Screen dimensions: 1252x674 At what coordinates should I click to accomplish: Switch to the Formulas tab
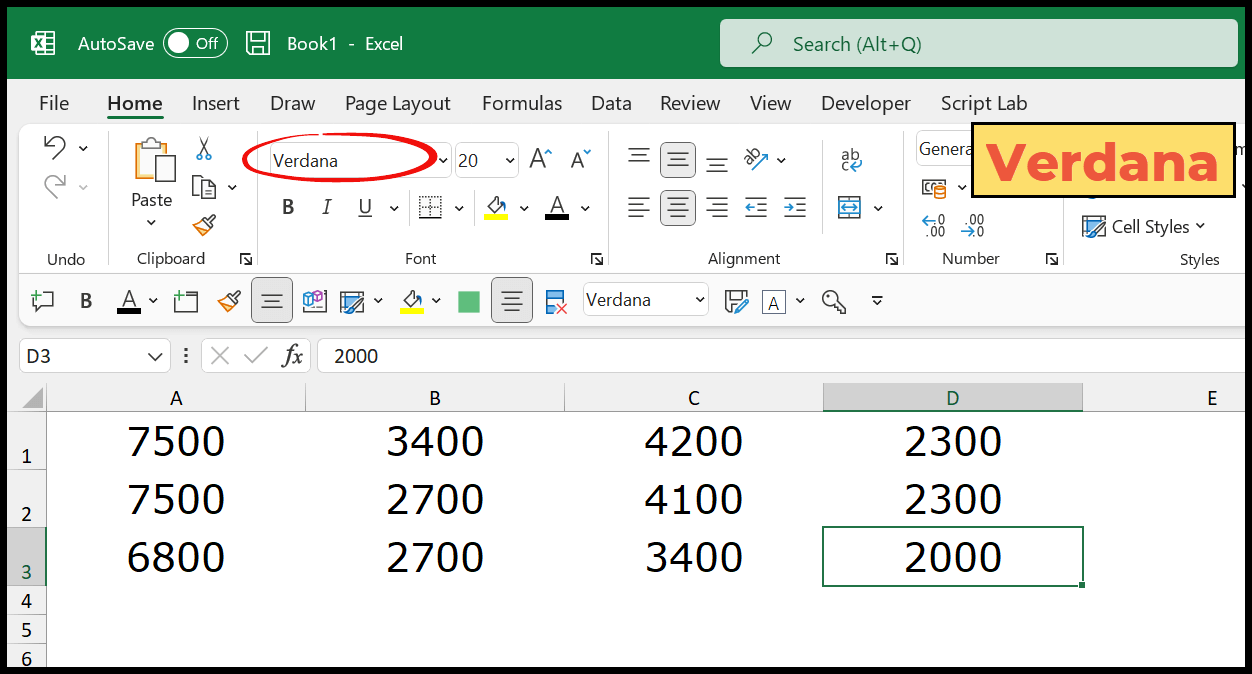click(521, 103)
